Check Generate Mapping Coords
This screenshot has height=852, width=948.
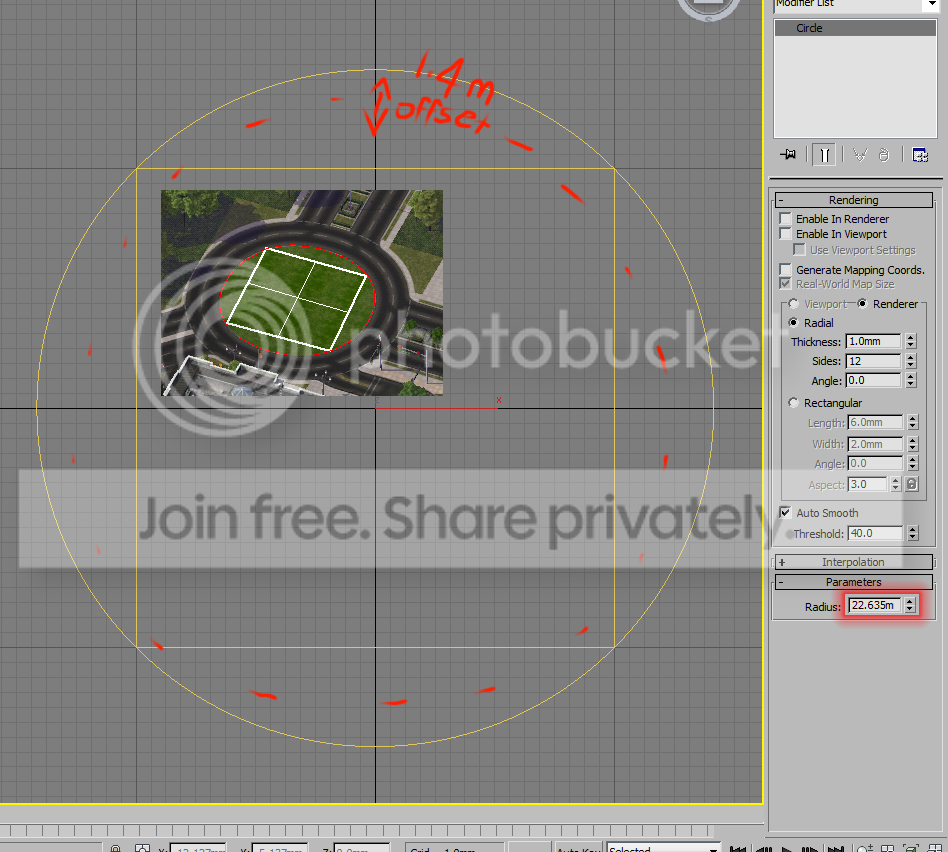[785, 270]
